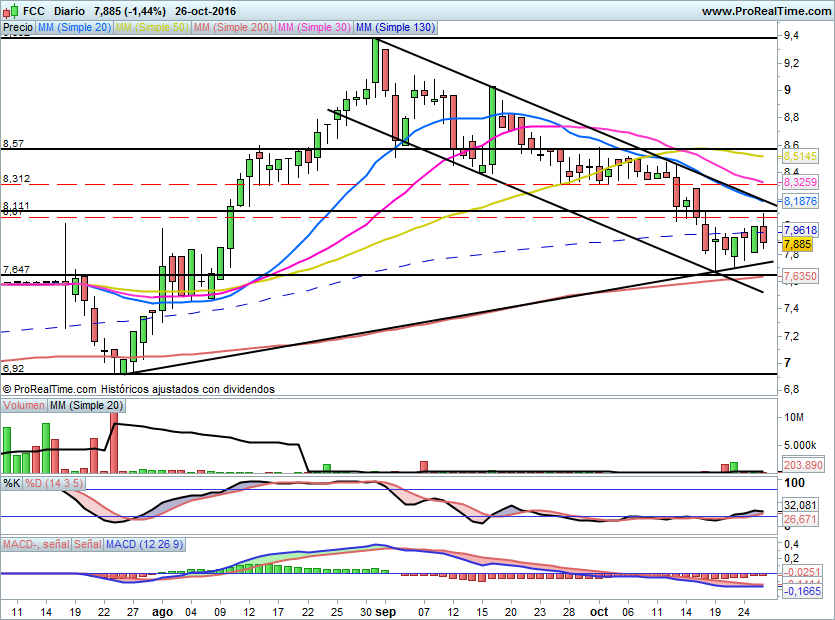Click the 8,312 horizontal level label
The image size is (835, 620).
coord(17,179)
